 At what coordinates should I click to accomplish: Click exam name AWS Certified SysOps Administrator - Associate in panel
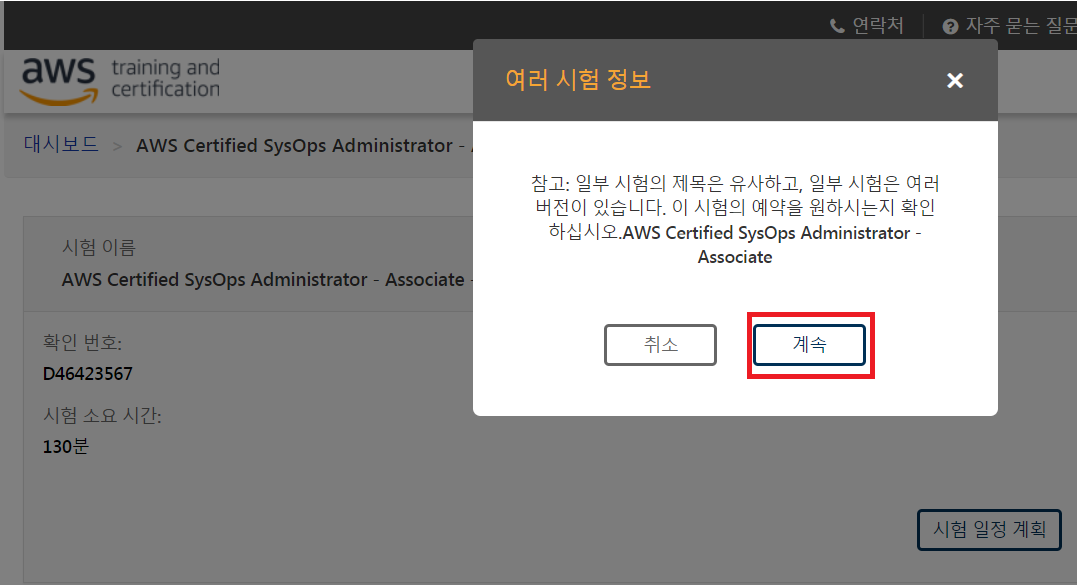point(263,279)
